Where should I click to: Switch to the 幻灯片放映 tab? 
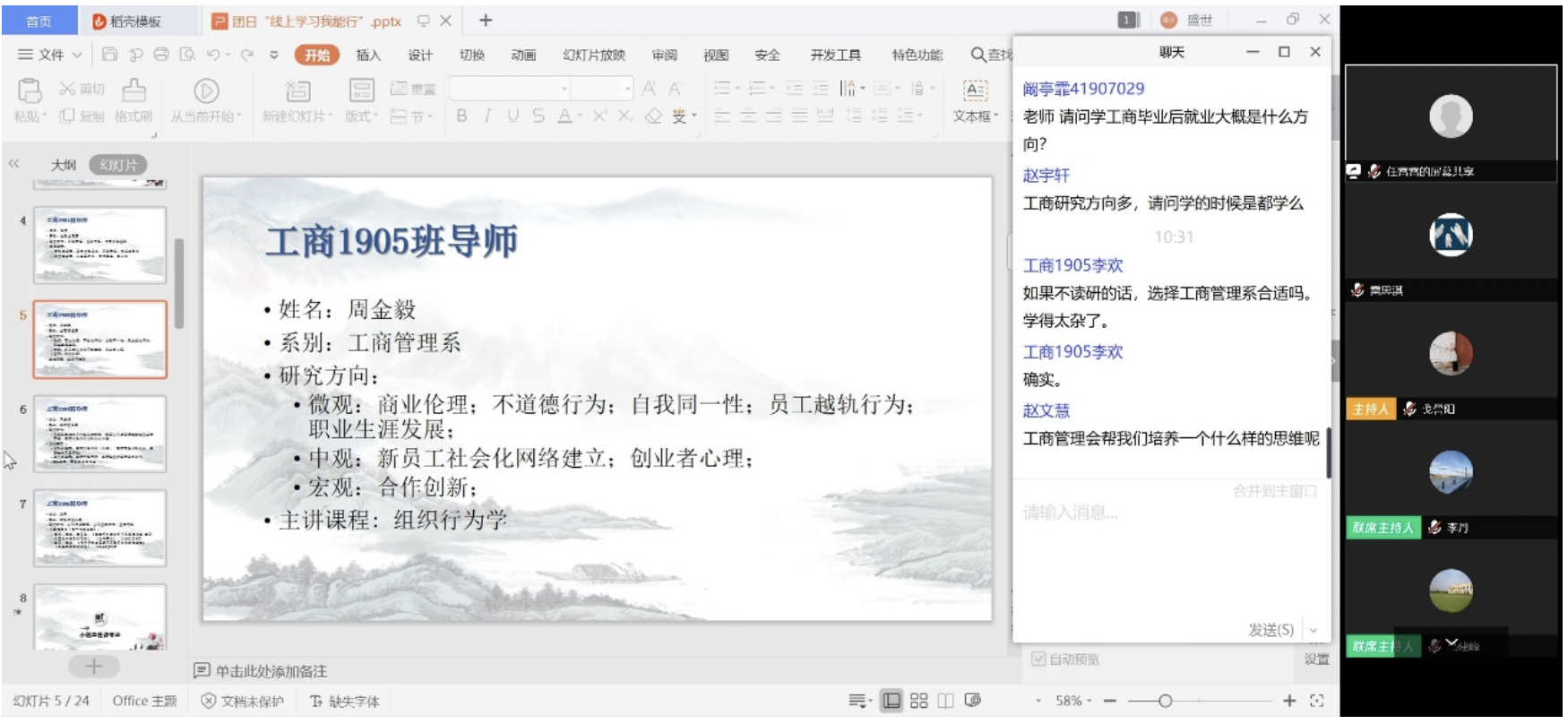click(593, 55)
